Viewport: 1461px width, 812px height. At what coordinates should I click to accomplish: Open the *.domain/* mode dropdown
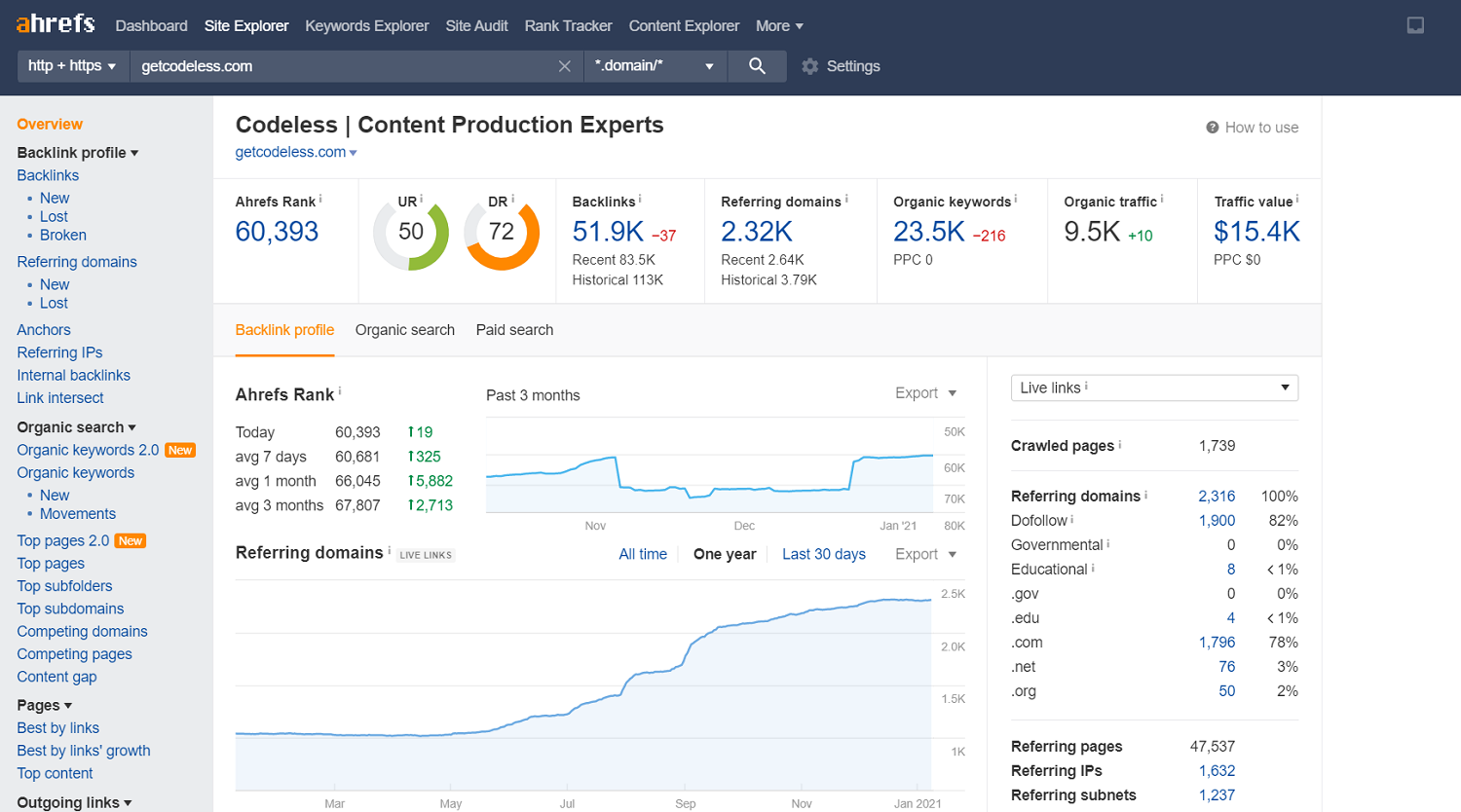pos(654,66)
